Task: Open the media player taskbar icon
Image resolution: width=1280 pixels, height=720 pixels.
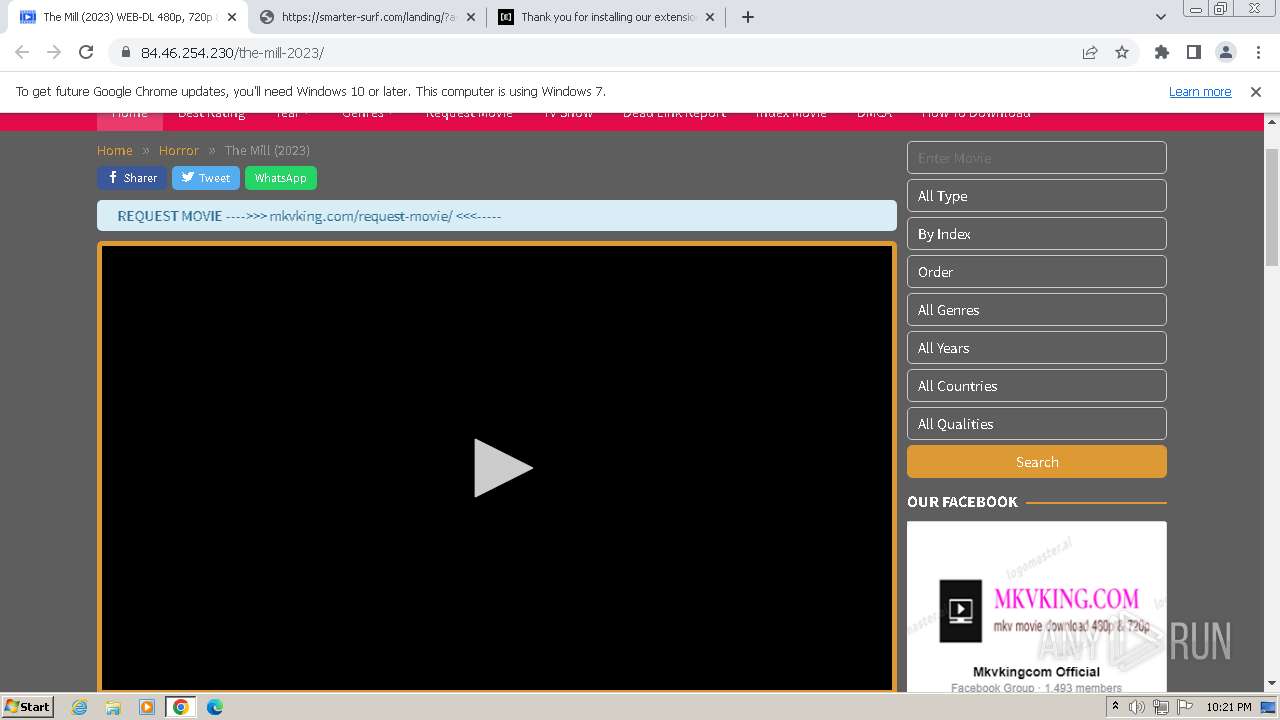Action: point(147,707)
